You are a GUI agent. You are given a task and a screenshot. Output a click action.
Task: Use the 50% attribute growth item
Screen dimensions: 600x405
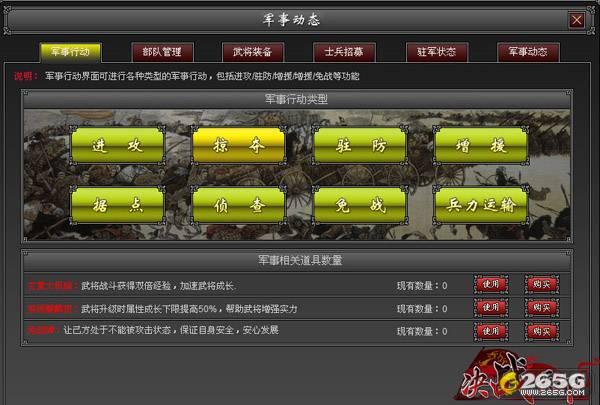tap(491, 307)
